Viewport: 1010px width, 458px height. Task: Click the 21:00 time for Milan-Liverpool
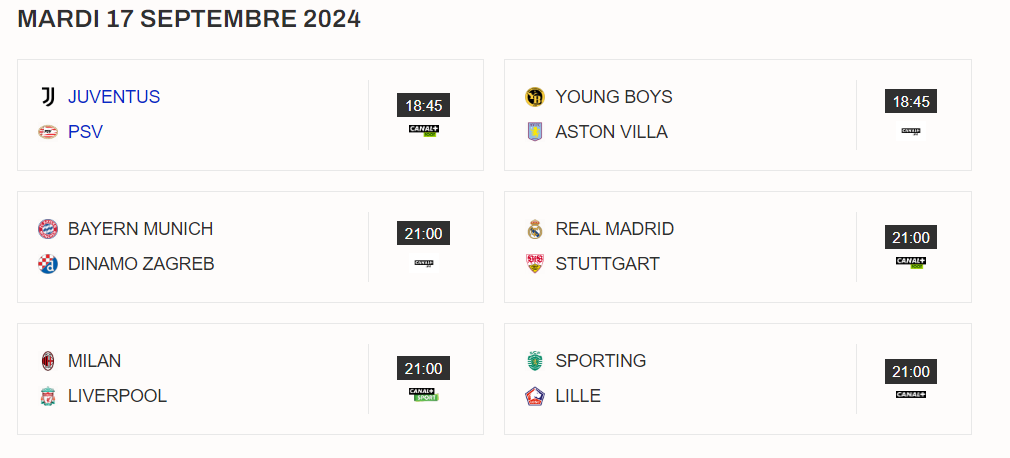[423, 369]
